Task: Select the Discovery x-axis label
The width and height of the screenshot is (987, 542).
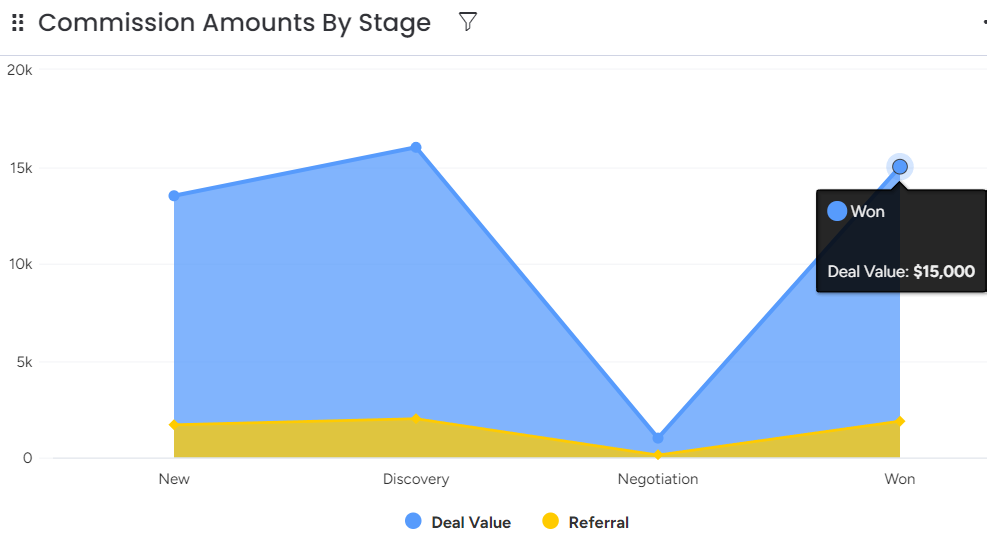Action: click(416, 479)
